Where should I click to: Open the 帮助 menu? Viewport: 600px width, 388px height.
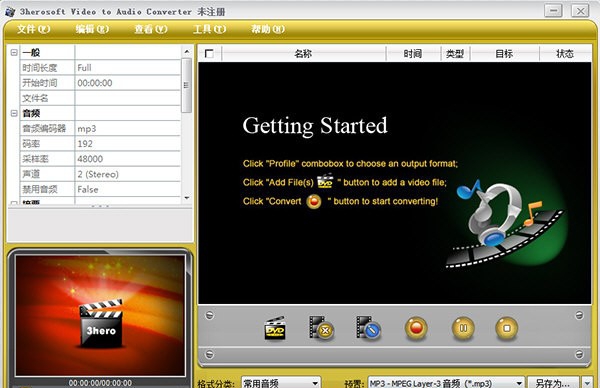268,29
